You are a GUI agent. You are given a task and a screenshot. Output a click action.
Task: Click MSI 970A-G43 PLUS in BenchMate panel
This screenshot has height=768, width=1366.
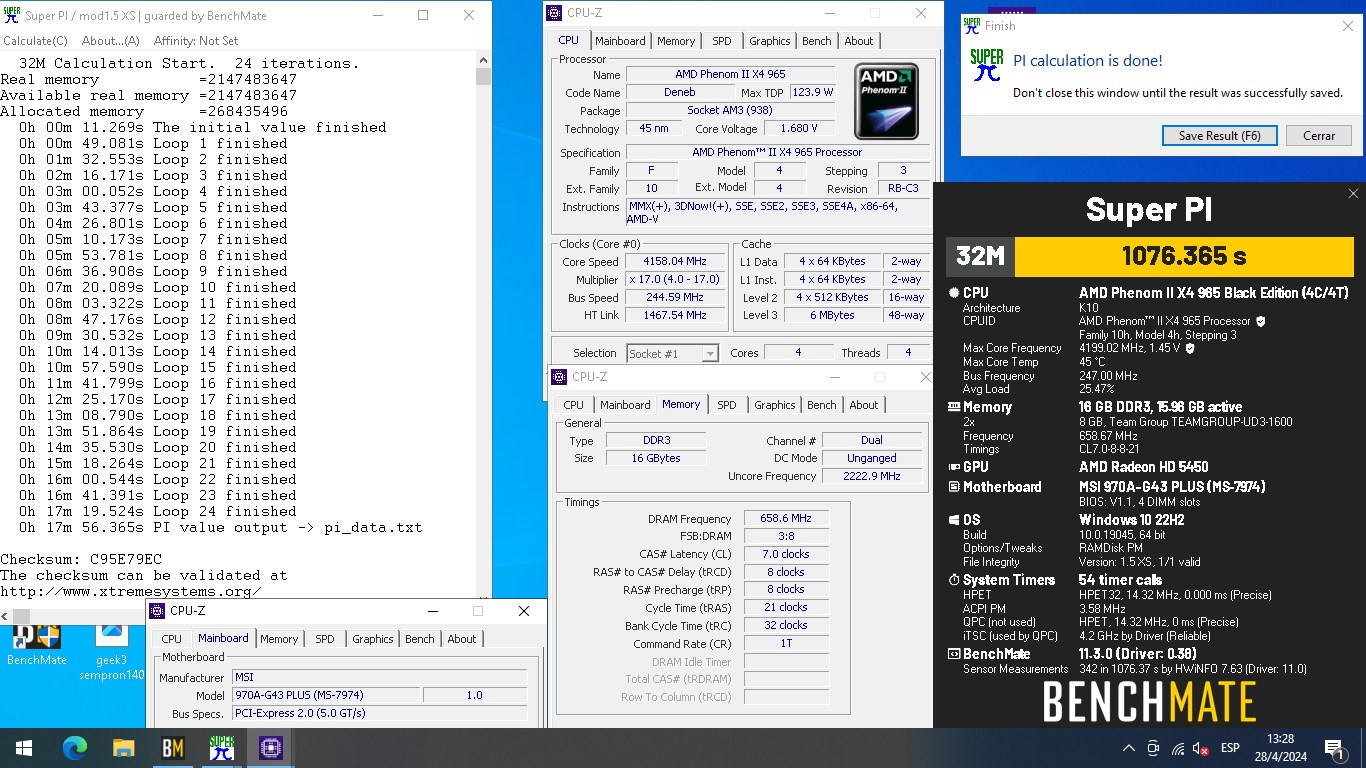pyautogui.click(x=1172, y=487)
